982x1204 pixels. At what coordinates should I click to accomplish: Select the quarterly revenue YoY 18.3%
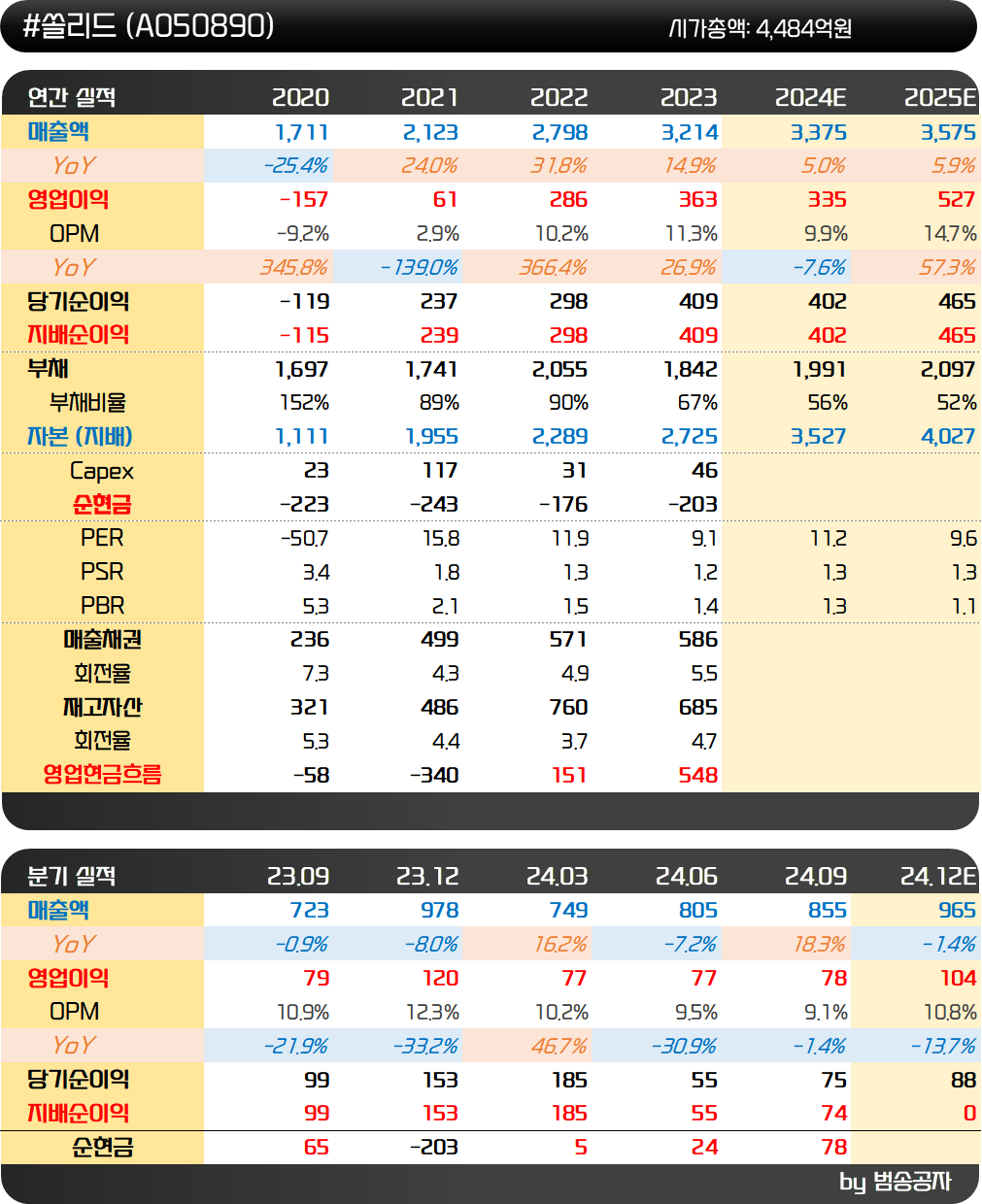pos(818,944)
